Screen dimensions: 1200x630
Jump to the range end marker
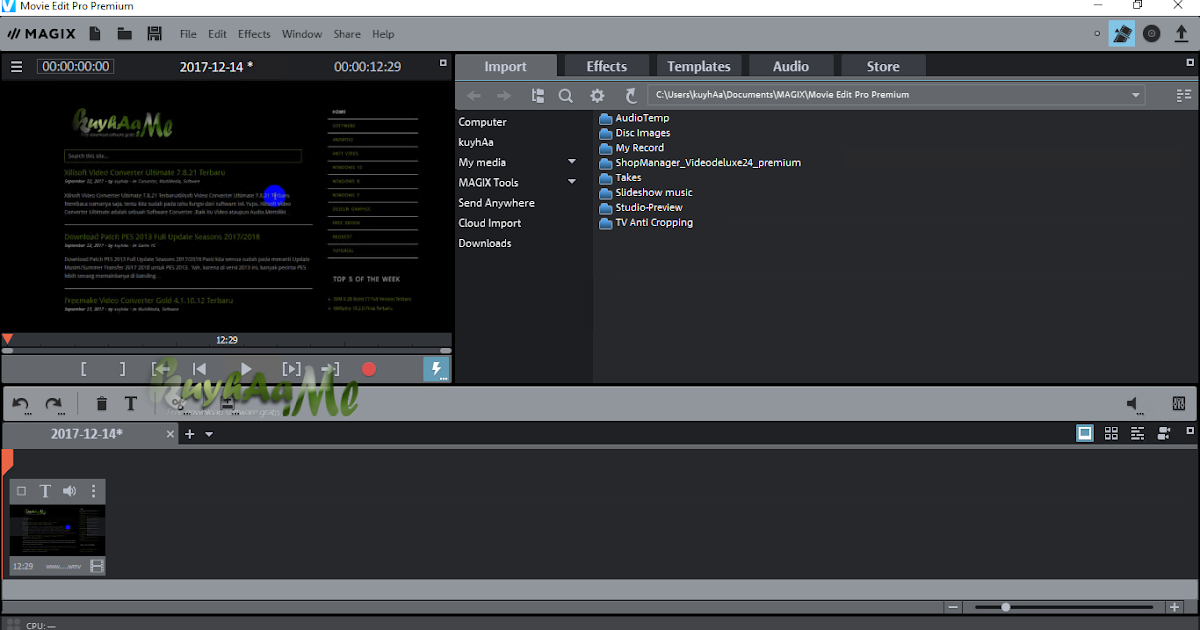point(330,369)
